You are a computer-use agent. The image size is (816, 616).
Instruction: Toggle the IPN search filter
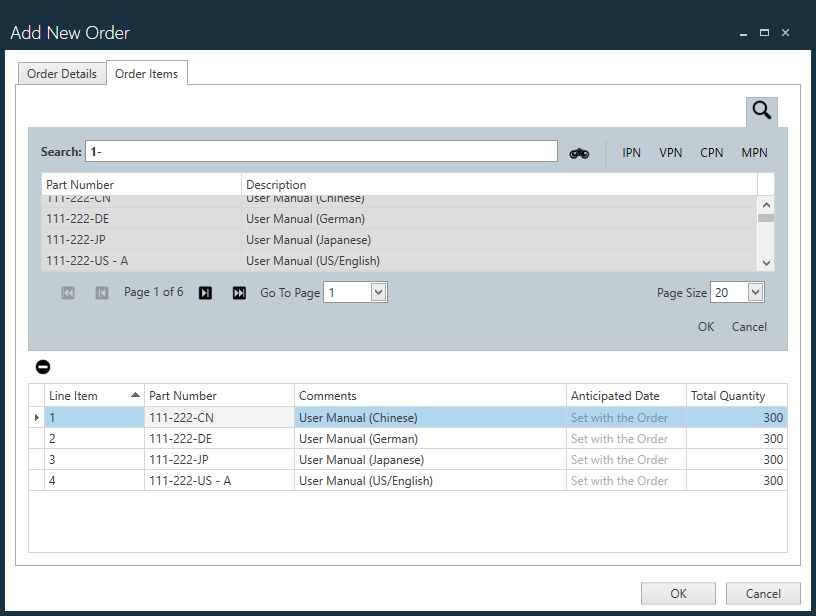(x=631, y=152)
